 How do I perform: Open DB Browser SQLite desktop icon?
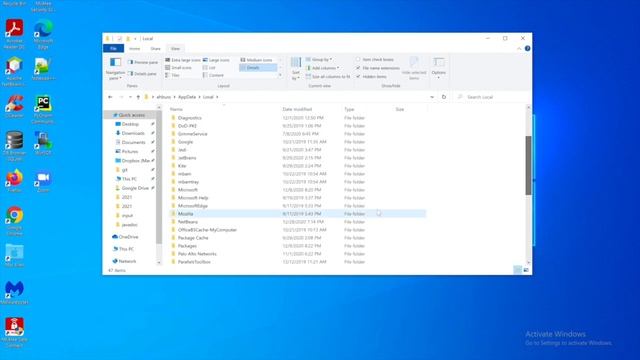click(x=14, y=145)
